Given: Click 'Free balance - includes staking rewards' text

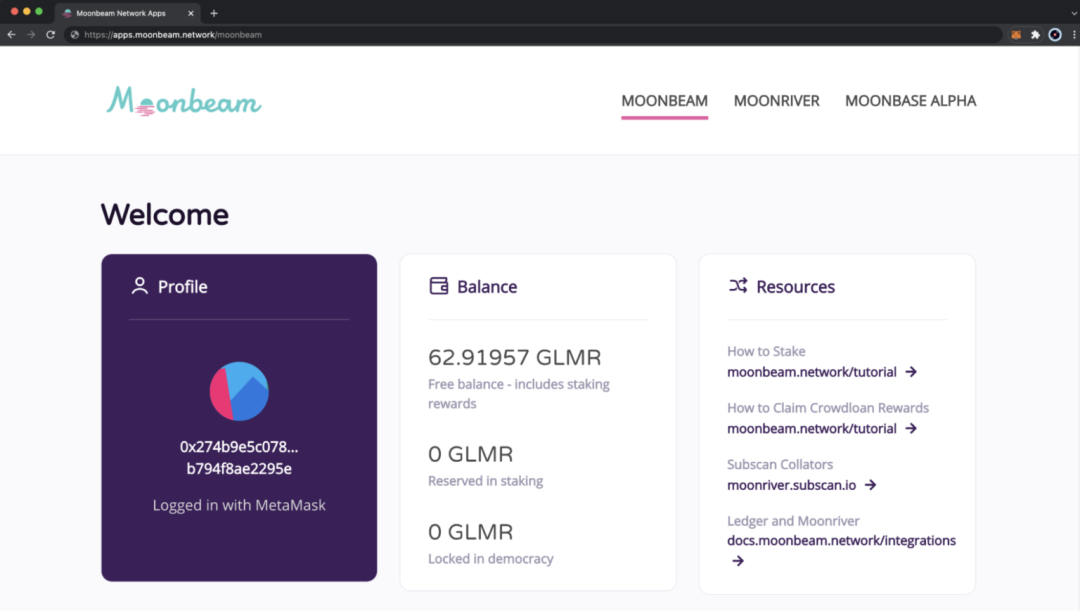Looking at the screenshot, I should [519, 393].
